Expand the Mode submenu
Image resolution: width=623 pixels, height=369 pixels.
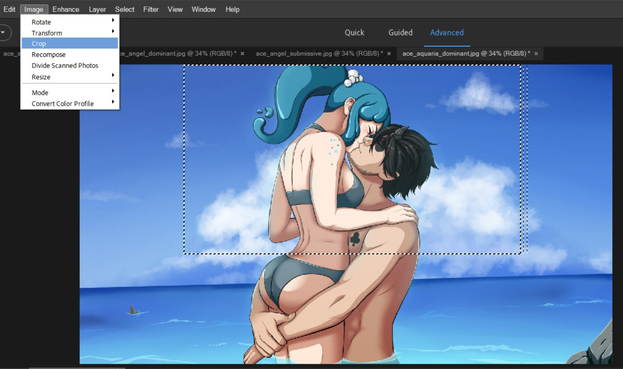click(x=70, y=93)
